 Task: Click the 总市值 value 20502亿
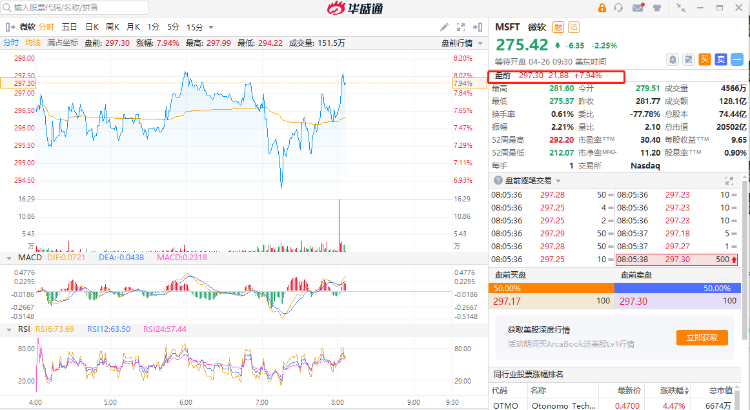(731, 127)
